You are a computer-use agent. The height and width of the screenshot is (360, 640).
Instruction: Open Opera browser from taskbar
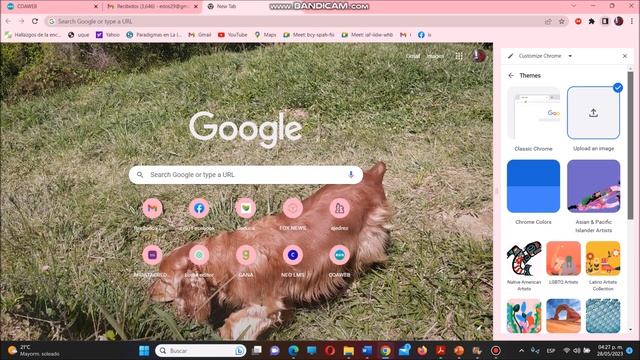(330, 351)
